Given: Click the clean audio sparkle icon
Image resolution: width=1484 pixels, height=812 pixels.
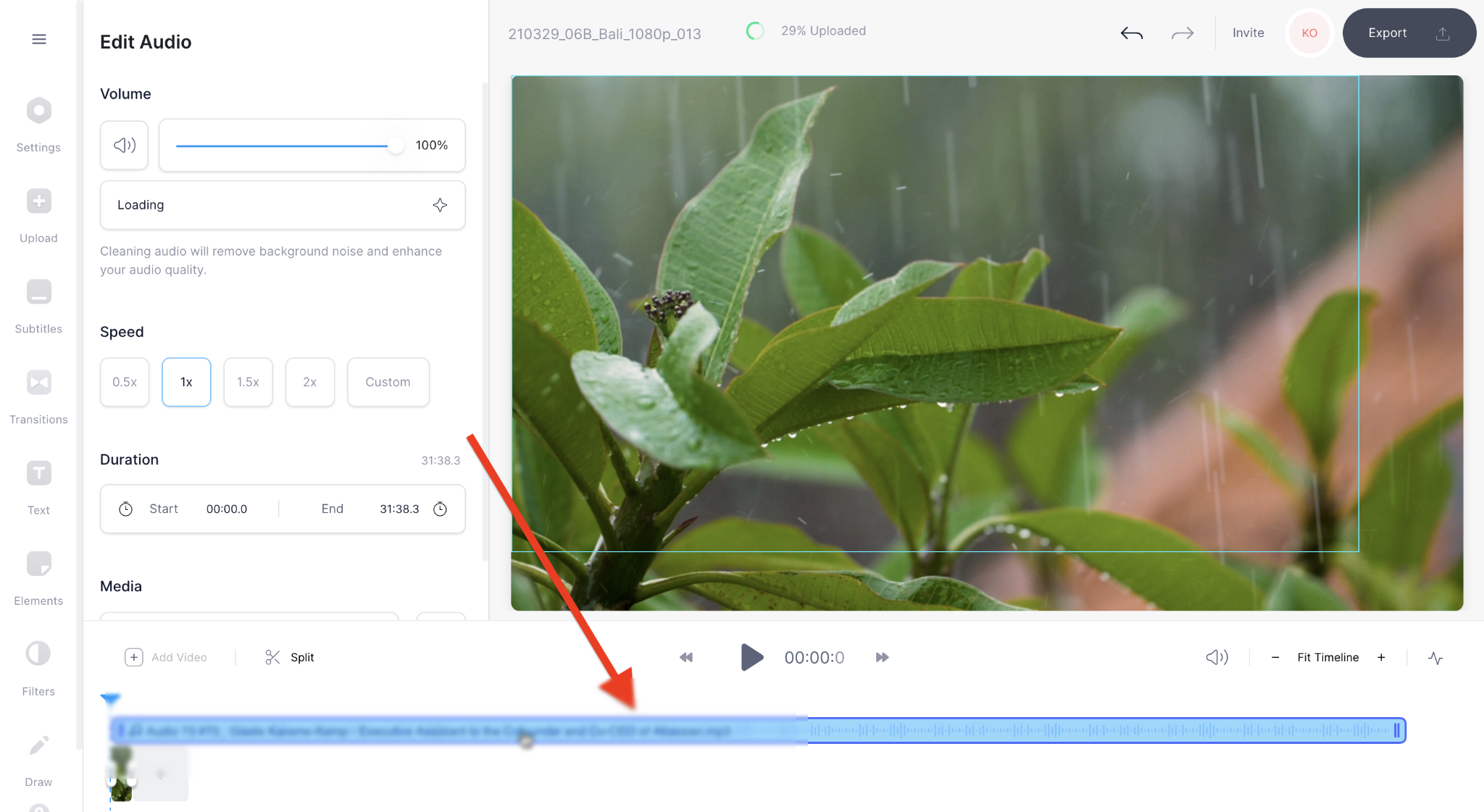Looking at the screenshot, I should (440, 205).
